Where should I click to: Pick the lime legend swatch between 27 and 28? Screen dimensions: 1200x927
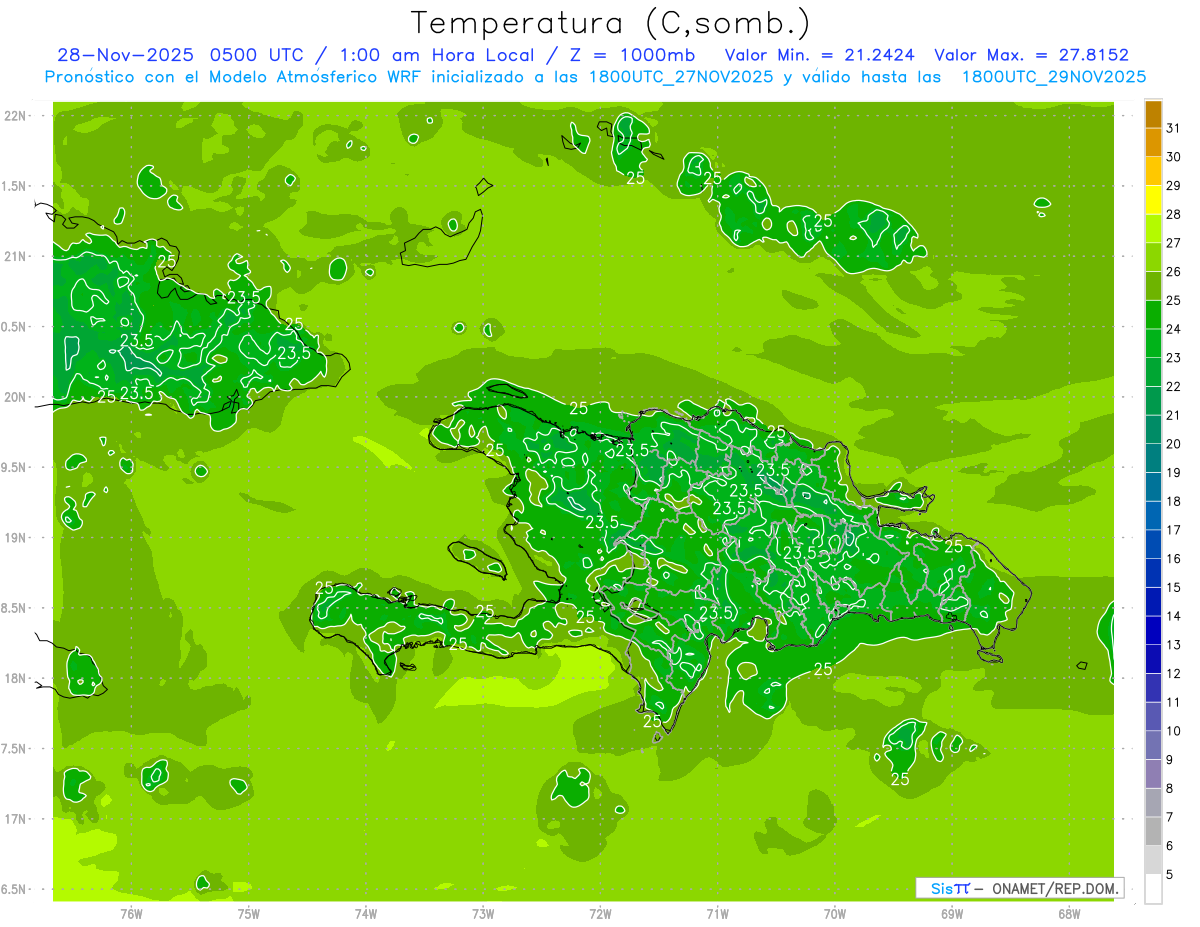pyautogui.click(x=1153, y=229)
